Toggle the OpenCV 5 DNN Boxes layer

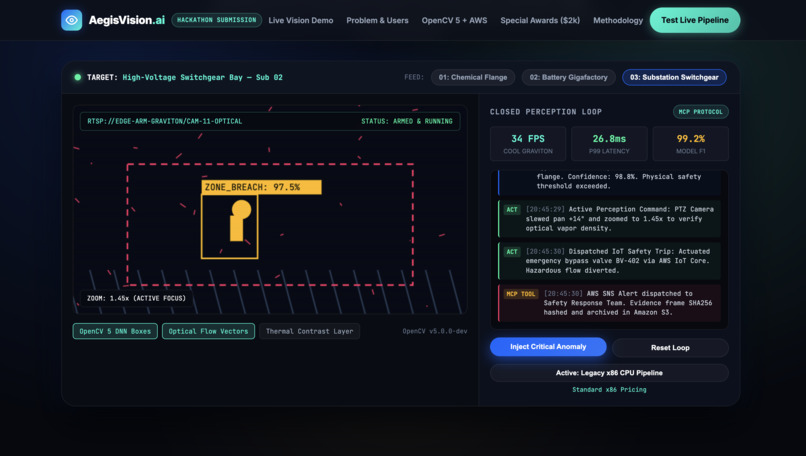pyautogui.click(x=115, y=331)
